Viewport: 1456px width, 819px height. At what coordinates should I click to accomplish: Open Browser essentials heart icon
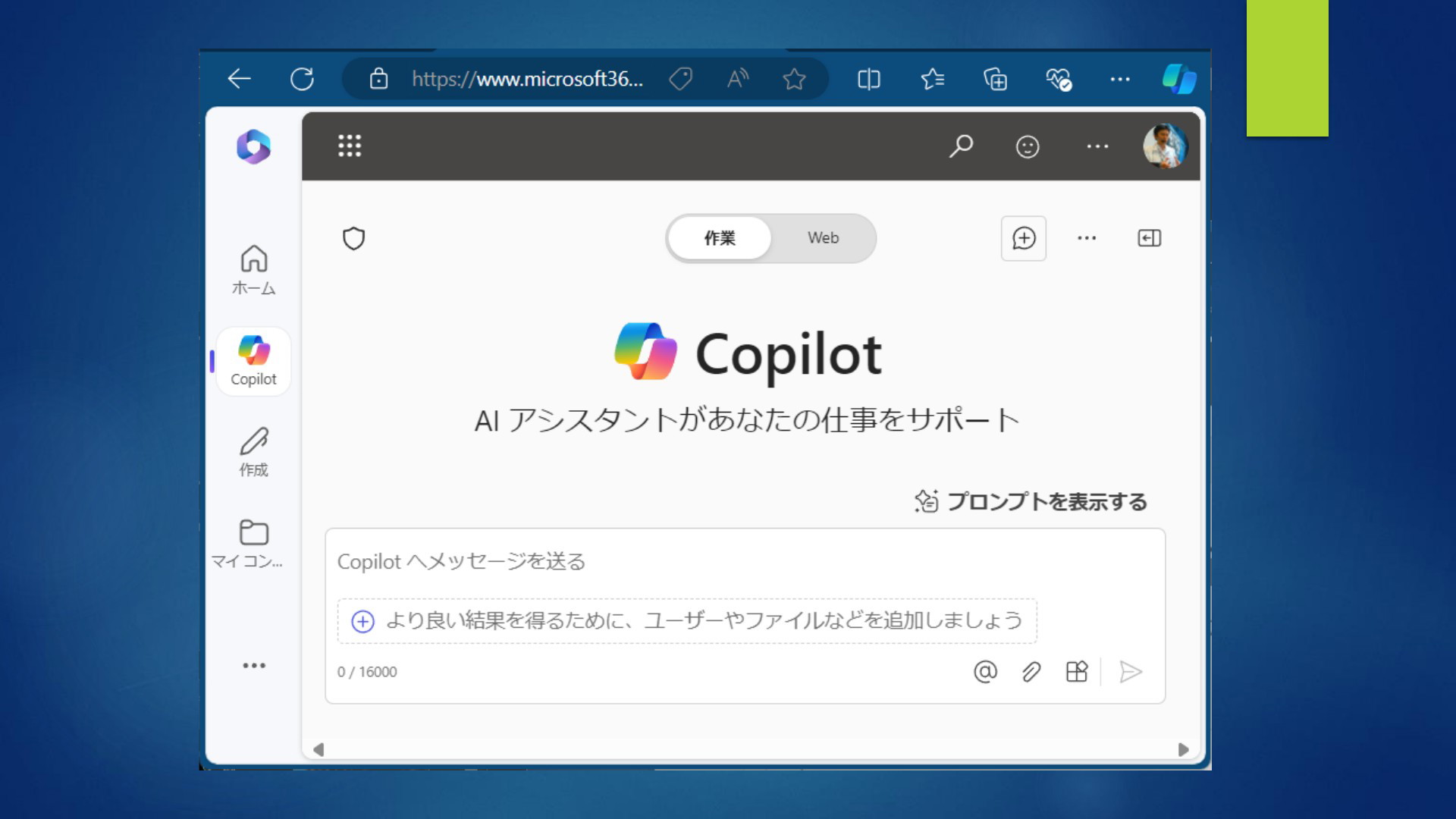coord(1058,79)
